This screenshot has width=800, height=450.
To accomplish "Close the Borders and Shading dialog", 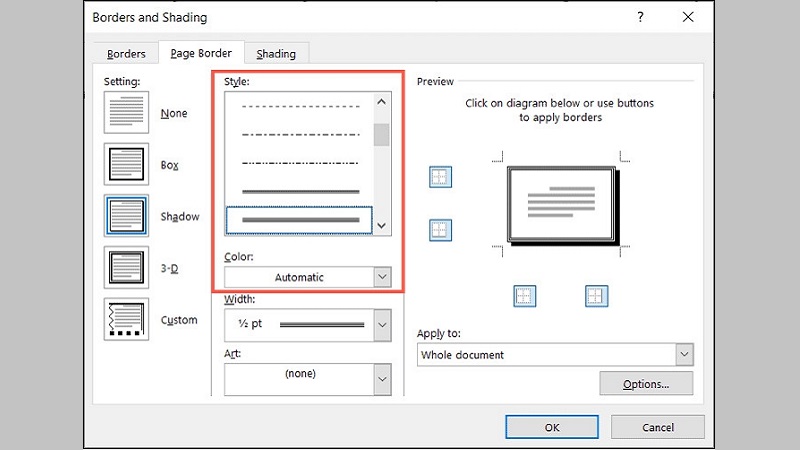I will 688,17.
